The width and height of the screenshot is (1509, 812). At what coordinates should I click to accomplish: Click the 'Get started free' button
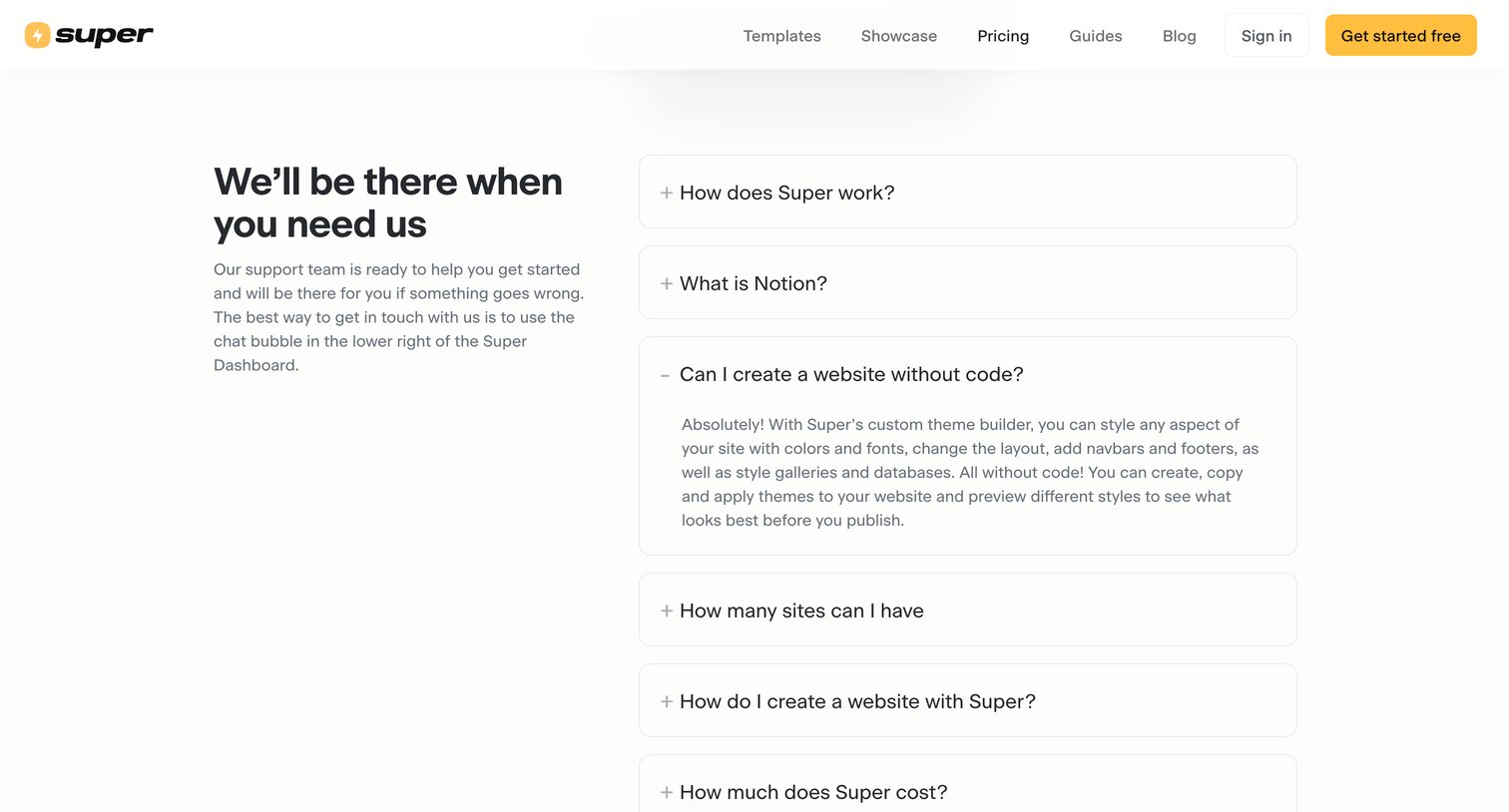click(1400, 36)
